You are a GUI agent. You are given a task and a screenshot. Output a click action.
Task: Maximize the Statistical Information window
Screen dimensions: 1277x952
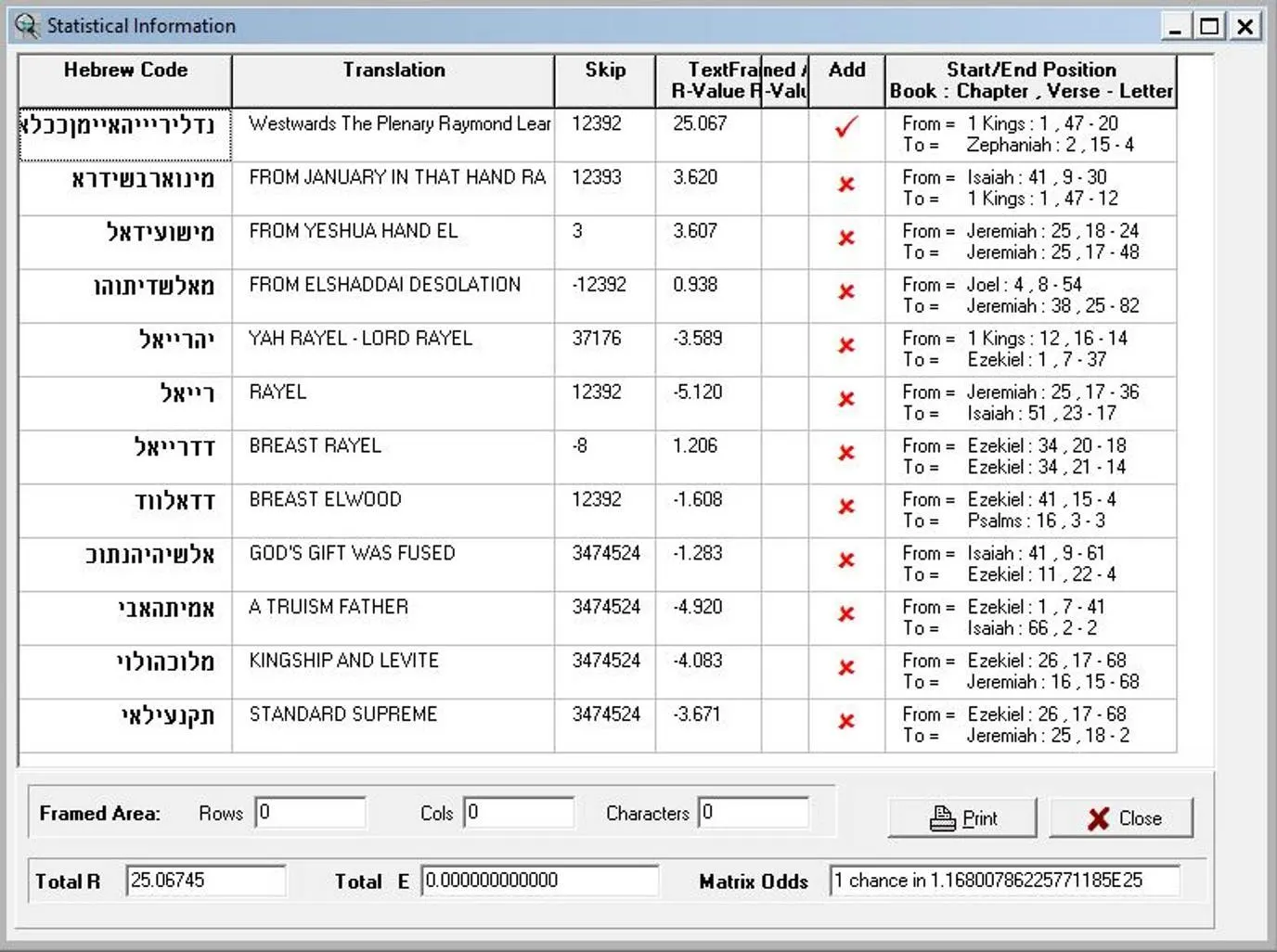click(x=1209, y=26)
